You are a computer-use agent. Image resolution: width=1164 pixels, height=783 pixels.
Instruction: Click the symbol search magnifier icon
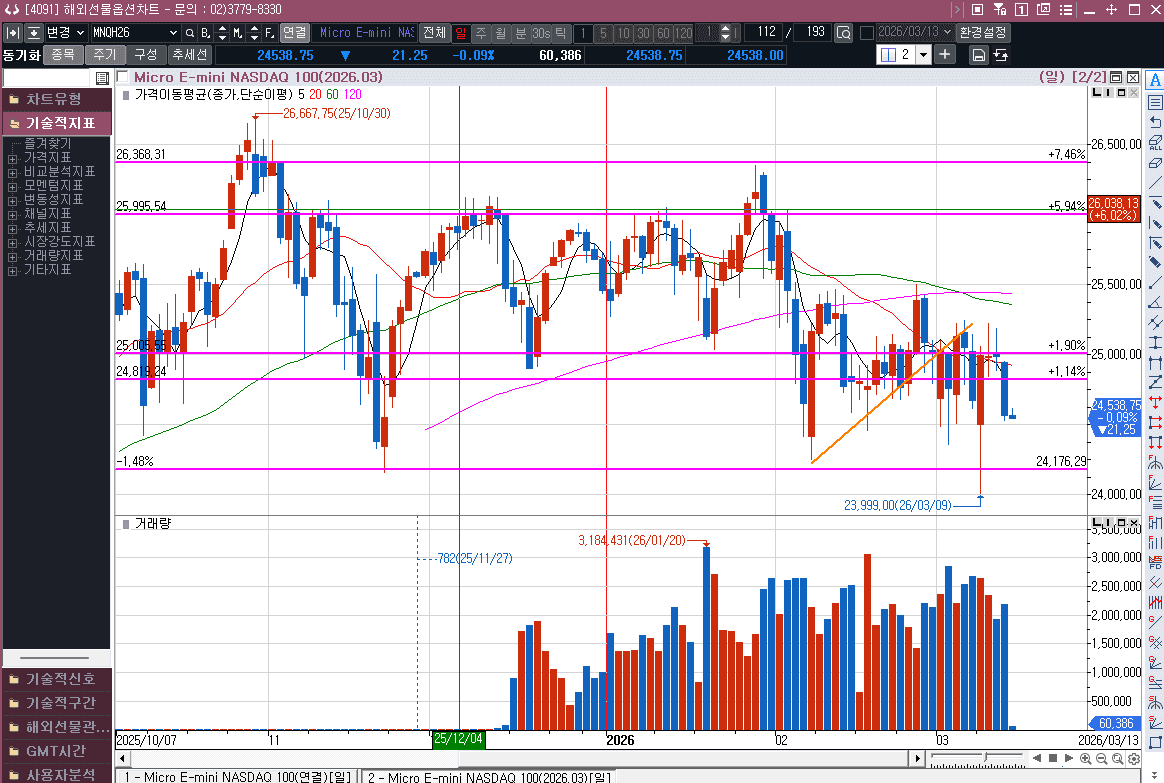[189, 33]
